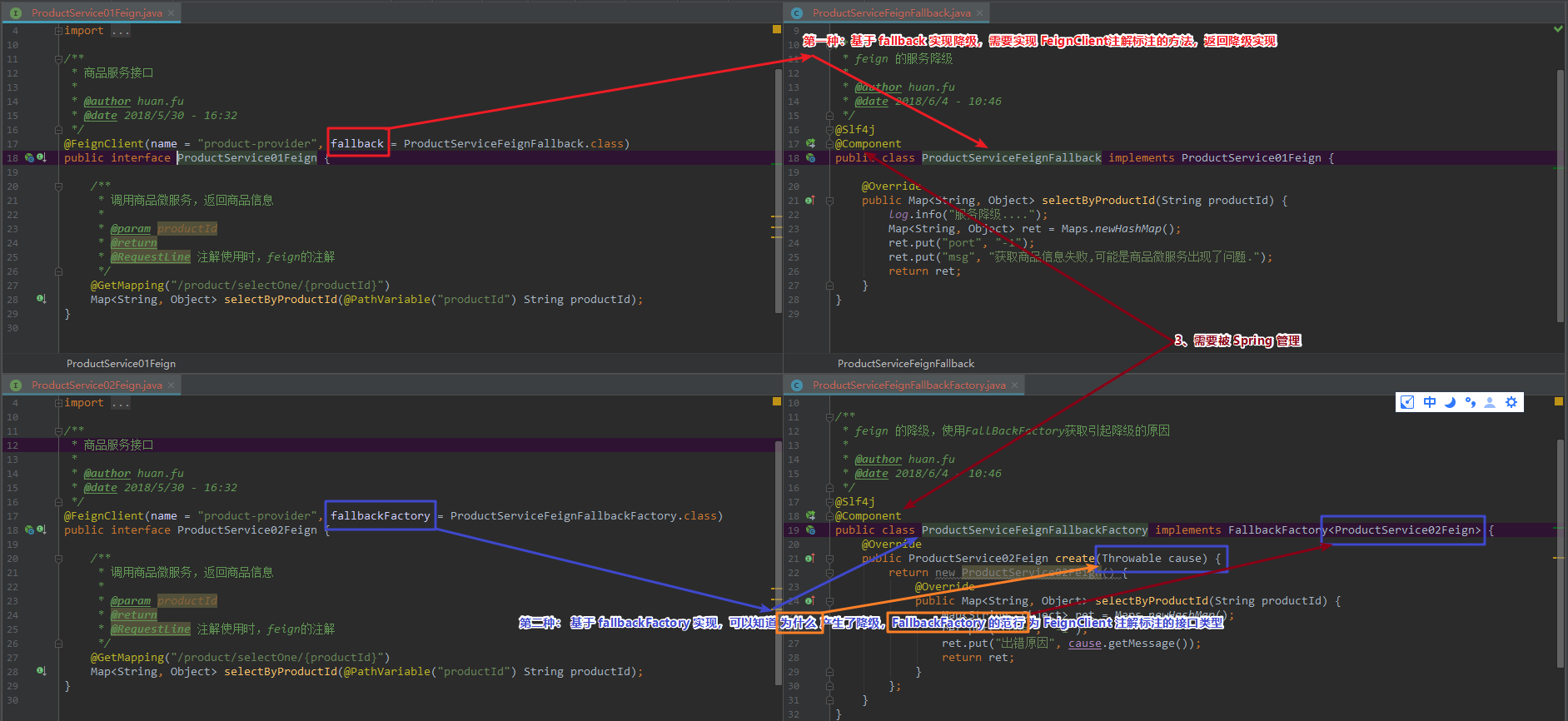Close the ProductService02Feign.java tab
The width and height of the screenshot is (1568, 721).
click(x=172, y=385)
